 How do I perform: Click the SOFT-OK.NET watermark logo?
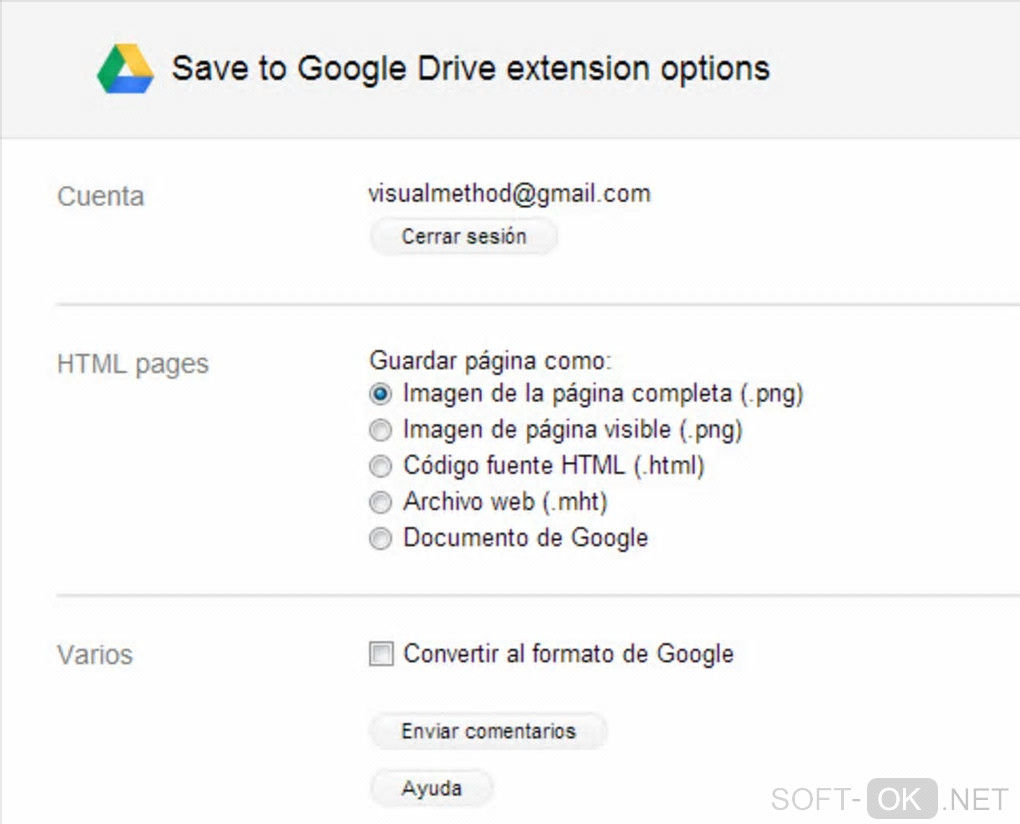(889, 799)
